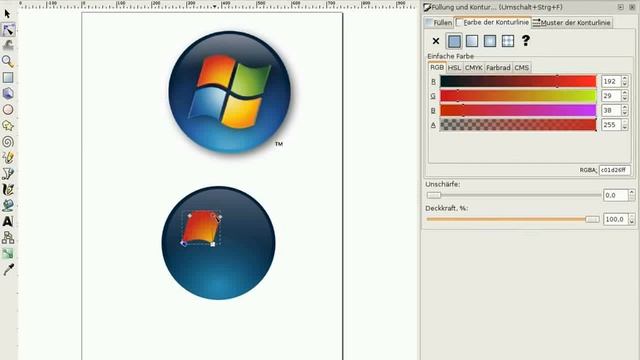Open the CMS color tab
Image resolution: width=640 pixels, height=360 pixels.
[521, 68]
